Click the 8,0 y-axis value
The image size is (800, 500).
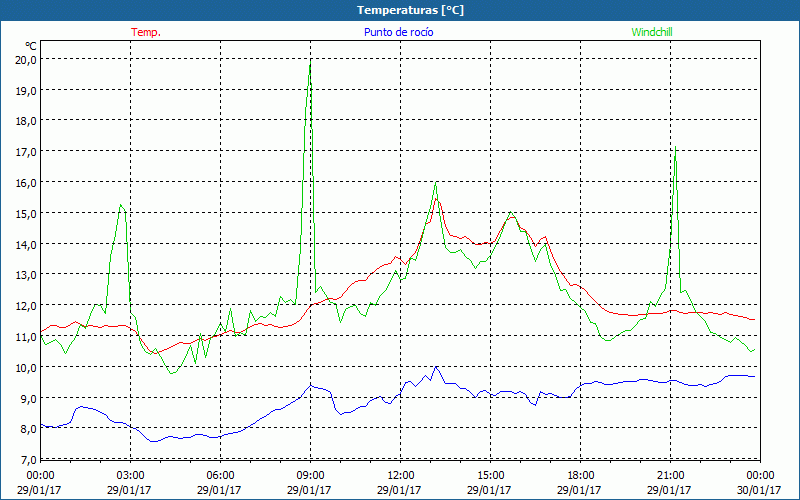click(x=29, y=429)
